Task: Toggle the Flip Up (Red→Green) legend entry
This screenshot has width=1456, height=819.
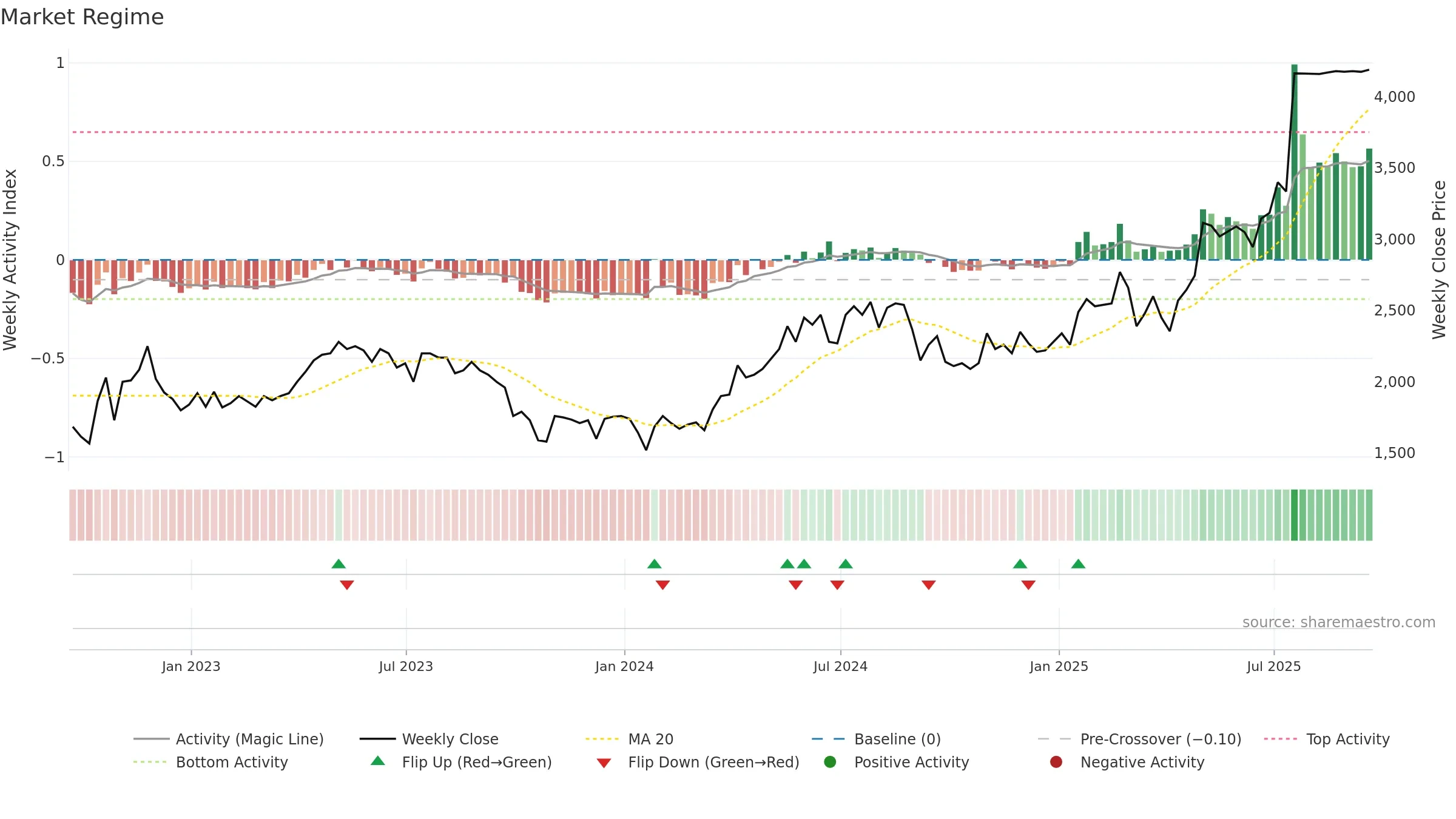Action: click(461, 762)
